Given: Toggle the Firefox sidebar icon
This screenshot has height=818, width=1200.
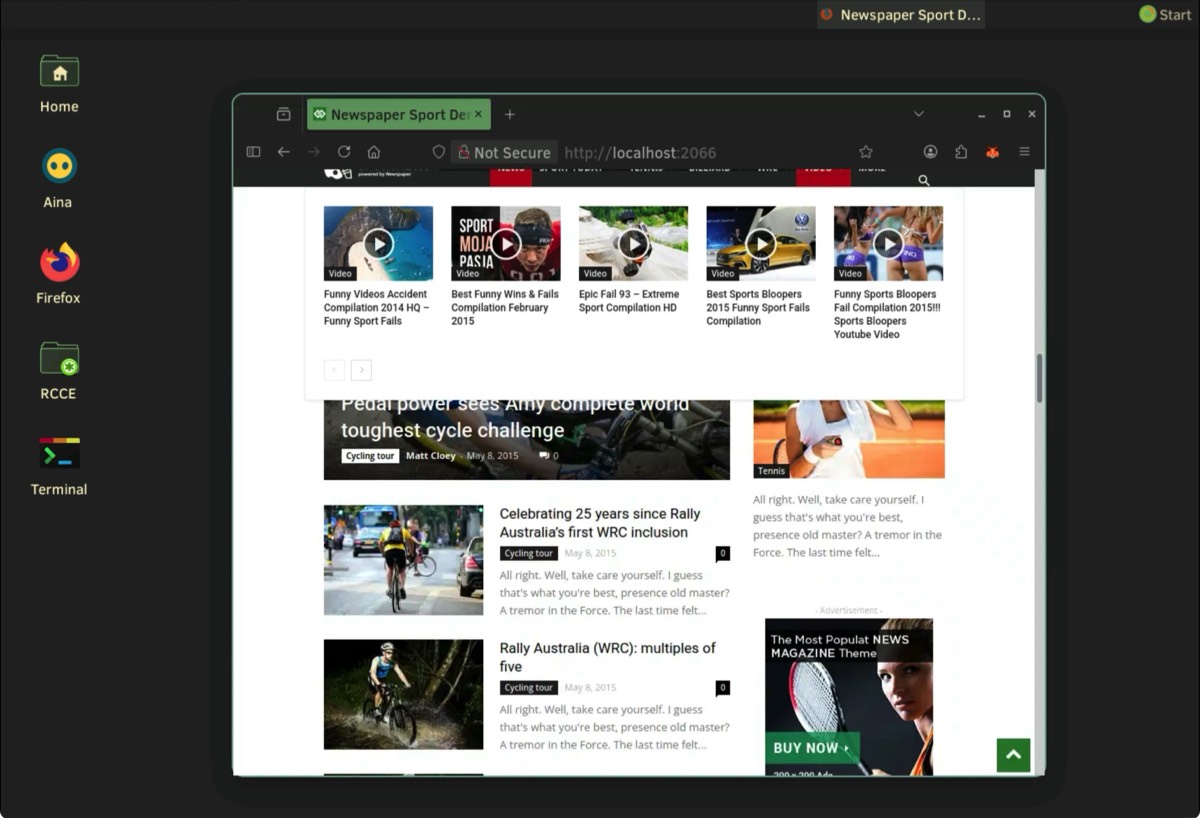Looking at the screenshot, I should 253,152.
